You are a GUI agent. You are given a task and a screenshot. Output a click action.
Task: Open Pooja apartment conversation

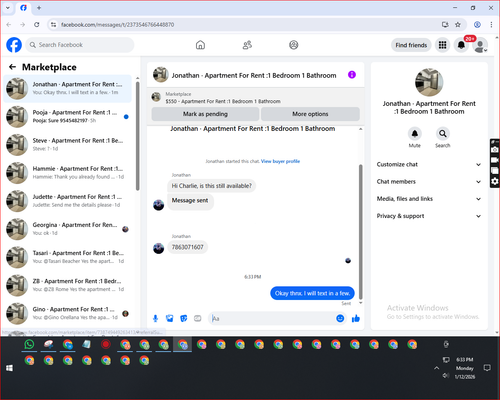tap(68, 116)
